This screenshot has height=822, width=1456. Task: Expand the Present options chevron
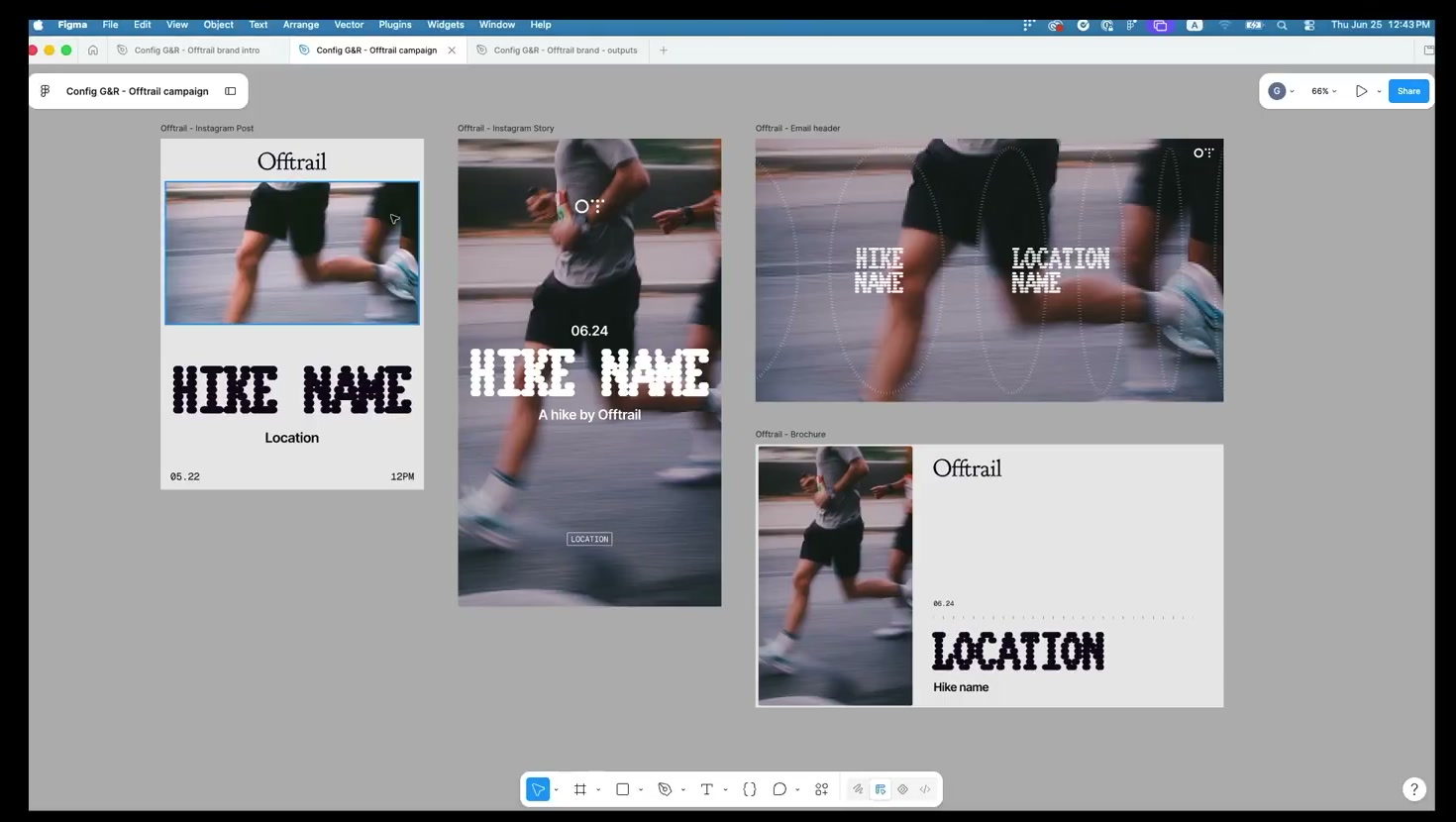click(1379, 91)
